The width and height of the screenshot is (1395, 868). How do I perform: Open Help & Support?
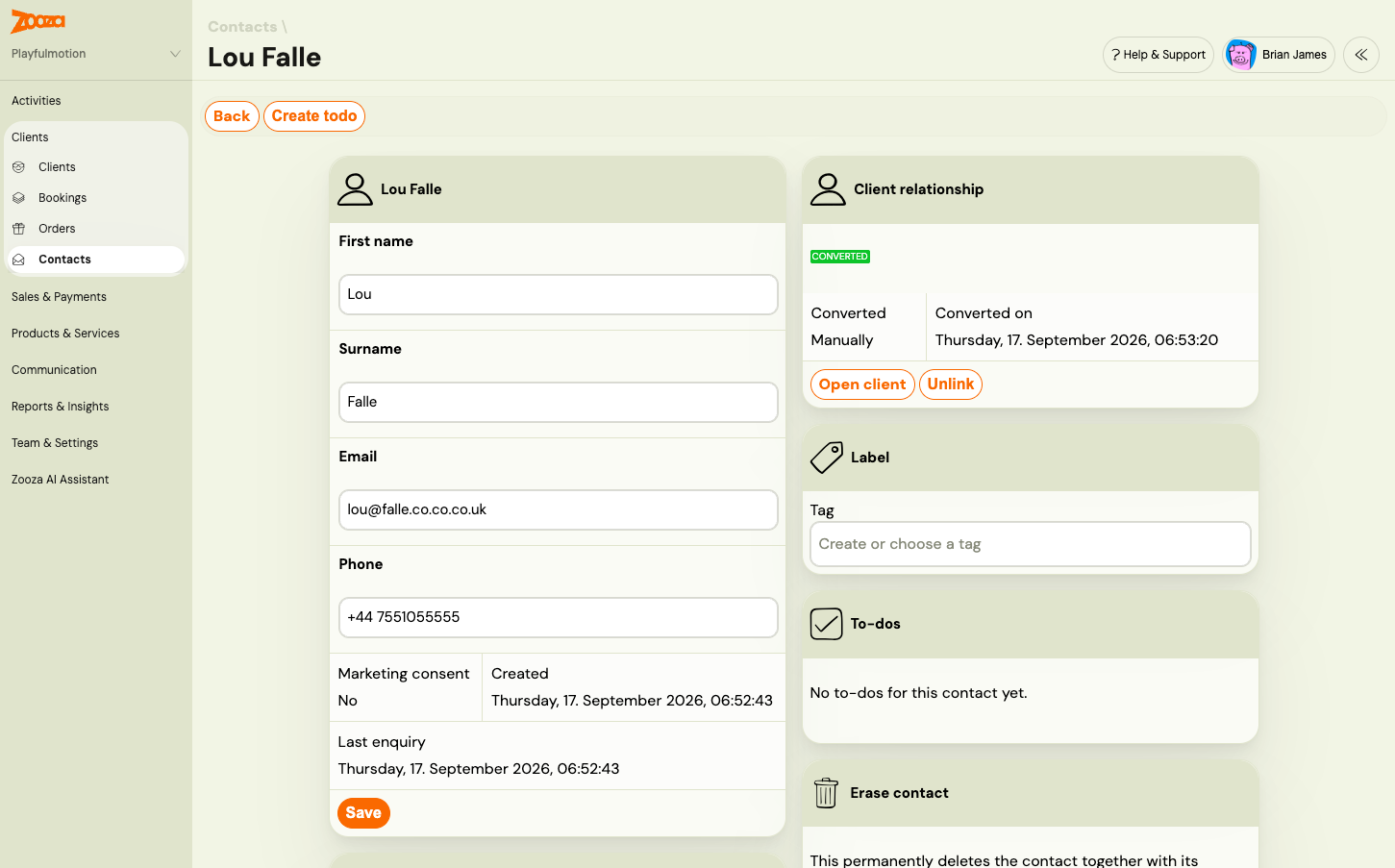pyautogui.click(x=1158, y=55)
